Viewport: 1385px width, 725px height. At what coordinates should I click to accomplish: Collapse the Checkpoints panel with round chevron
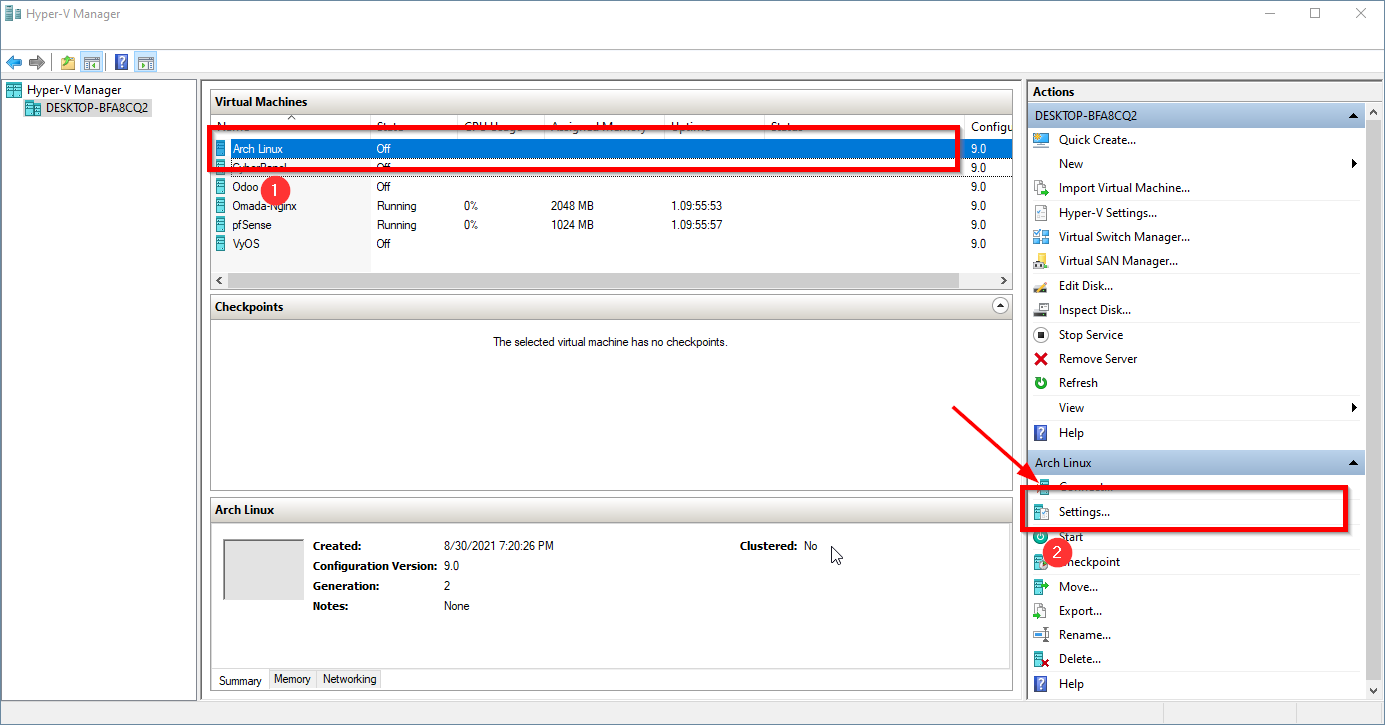(1000, 306)
